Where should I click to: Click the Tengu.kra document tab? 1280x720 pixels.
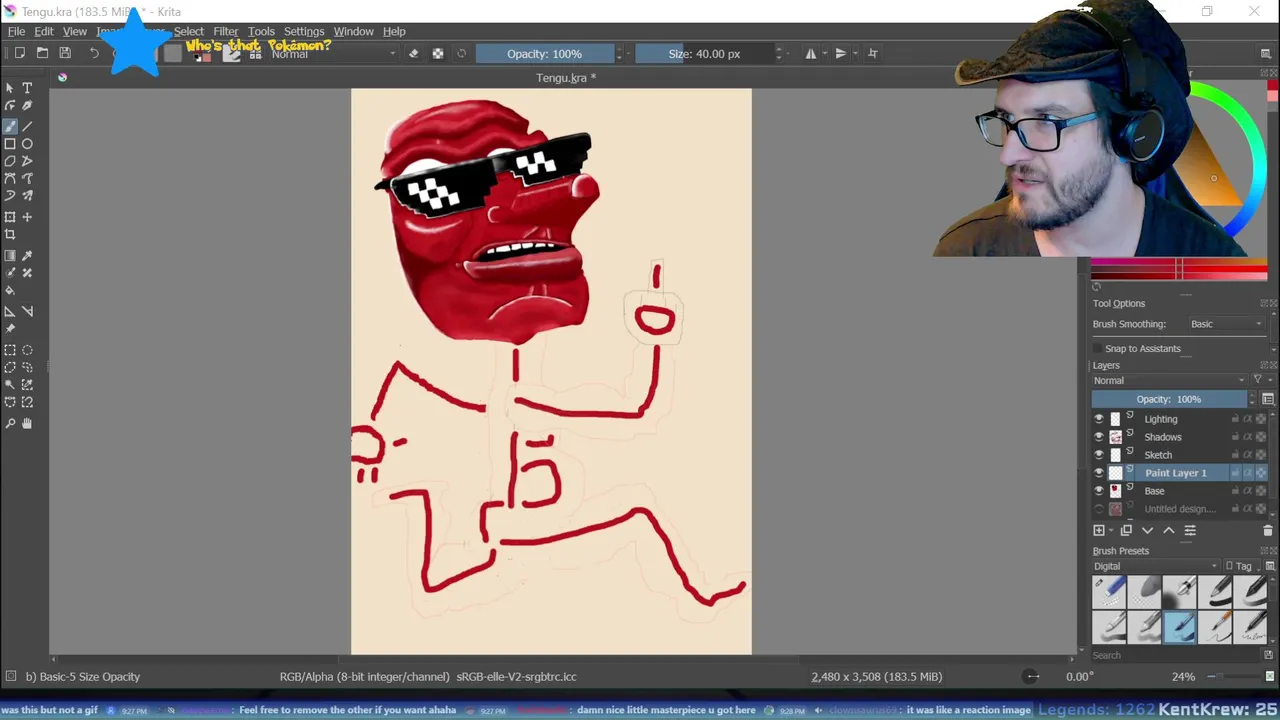566,77
